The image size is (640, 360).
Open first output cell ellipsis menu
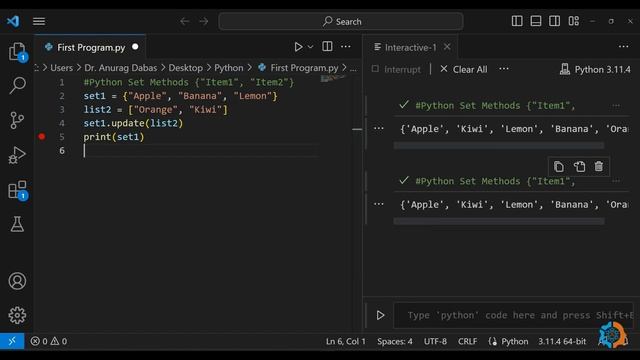[379, 128]
